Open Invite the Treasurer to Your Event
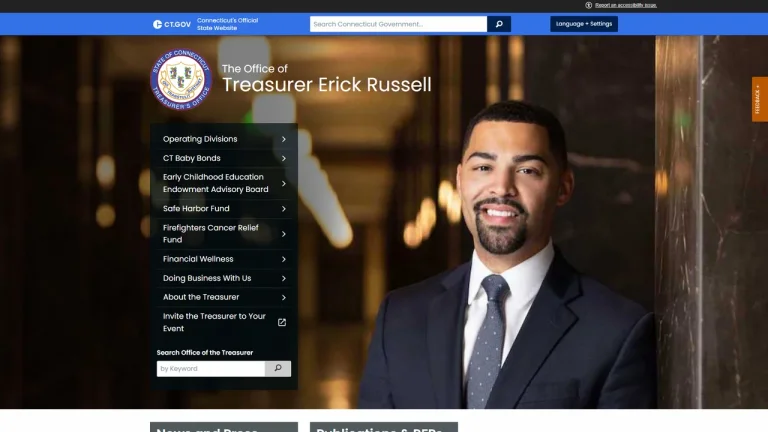The width and height of the screenshot is (768, 432). pyautogui.click(x=214, y=322)
